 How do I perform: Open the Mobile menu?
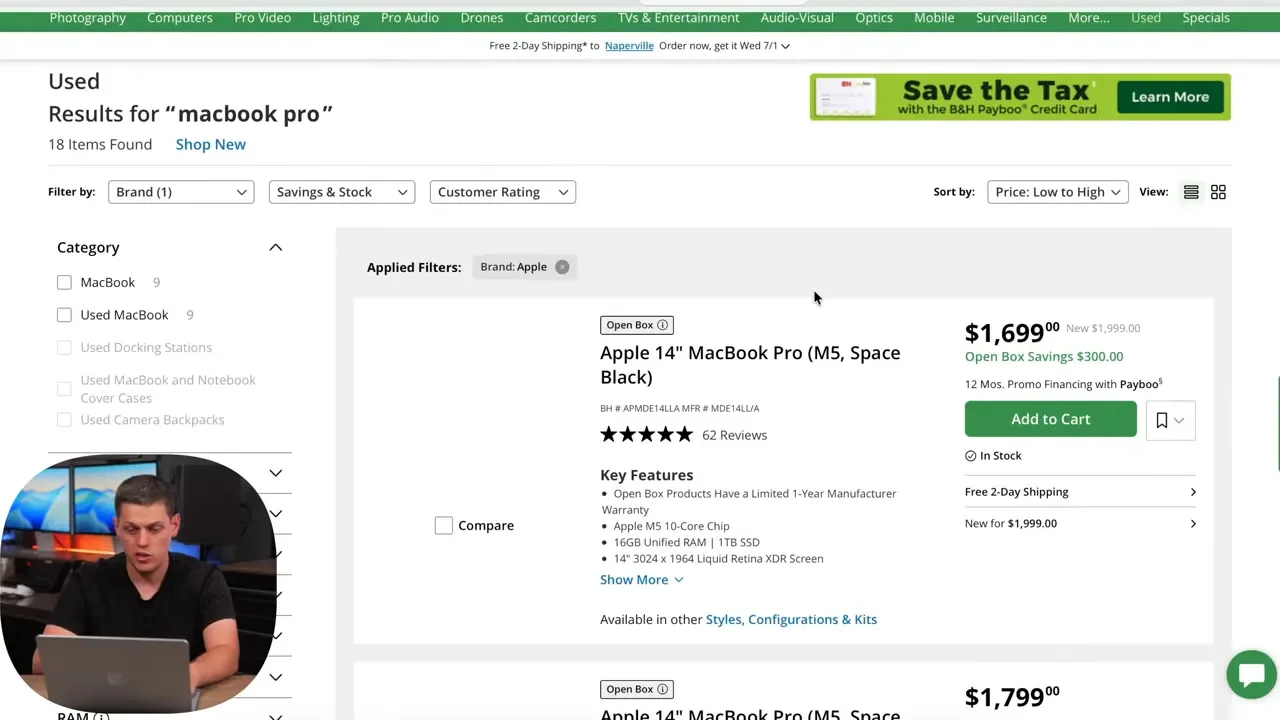point(934,18)
